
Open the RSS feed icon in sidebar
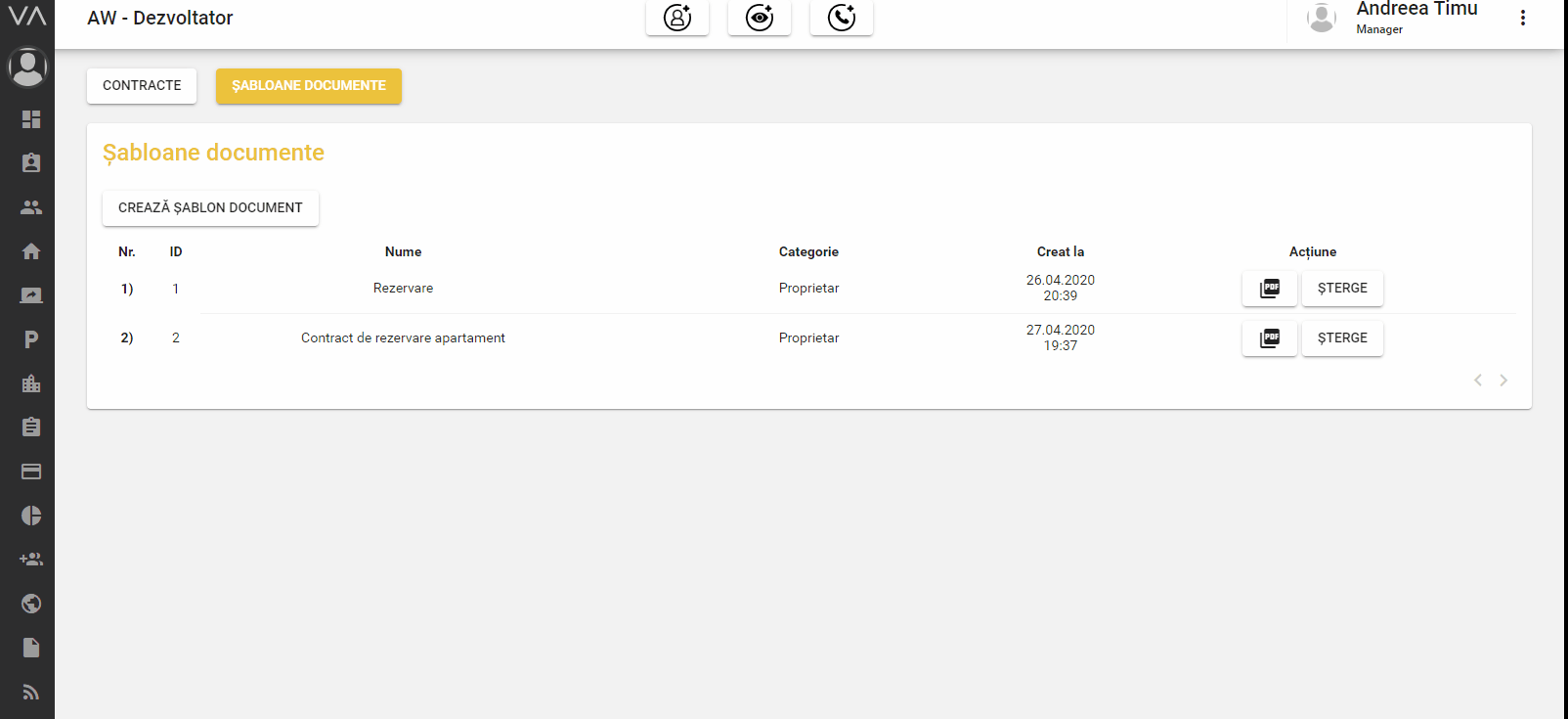coord(31,692)
